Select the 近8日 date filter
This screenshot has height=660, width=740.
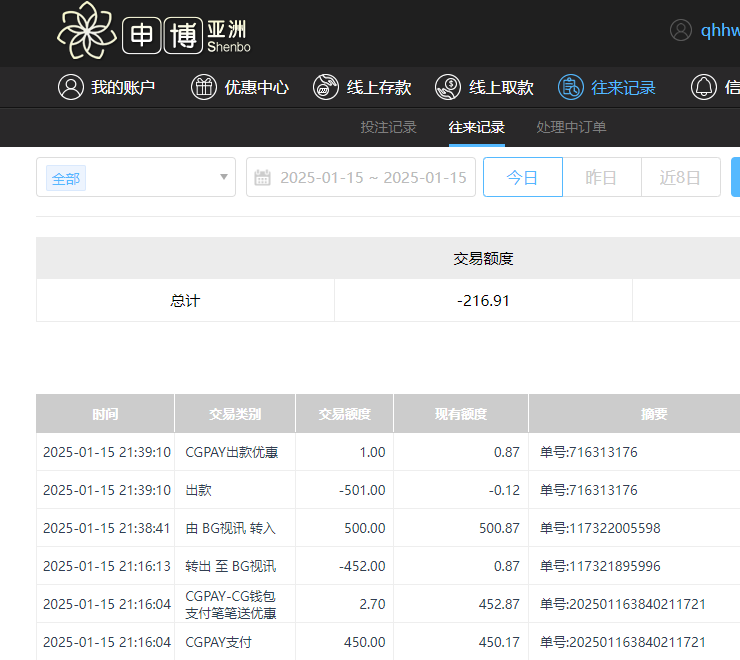[680, 178]
